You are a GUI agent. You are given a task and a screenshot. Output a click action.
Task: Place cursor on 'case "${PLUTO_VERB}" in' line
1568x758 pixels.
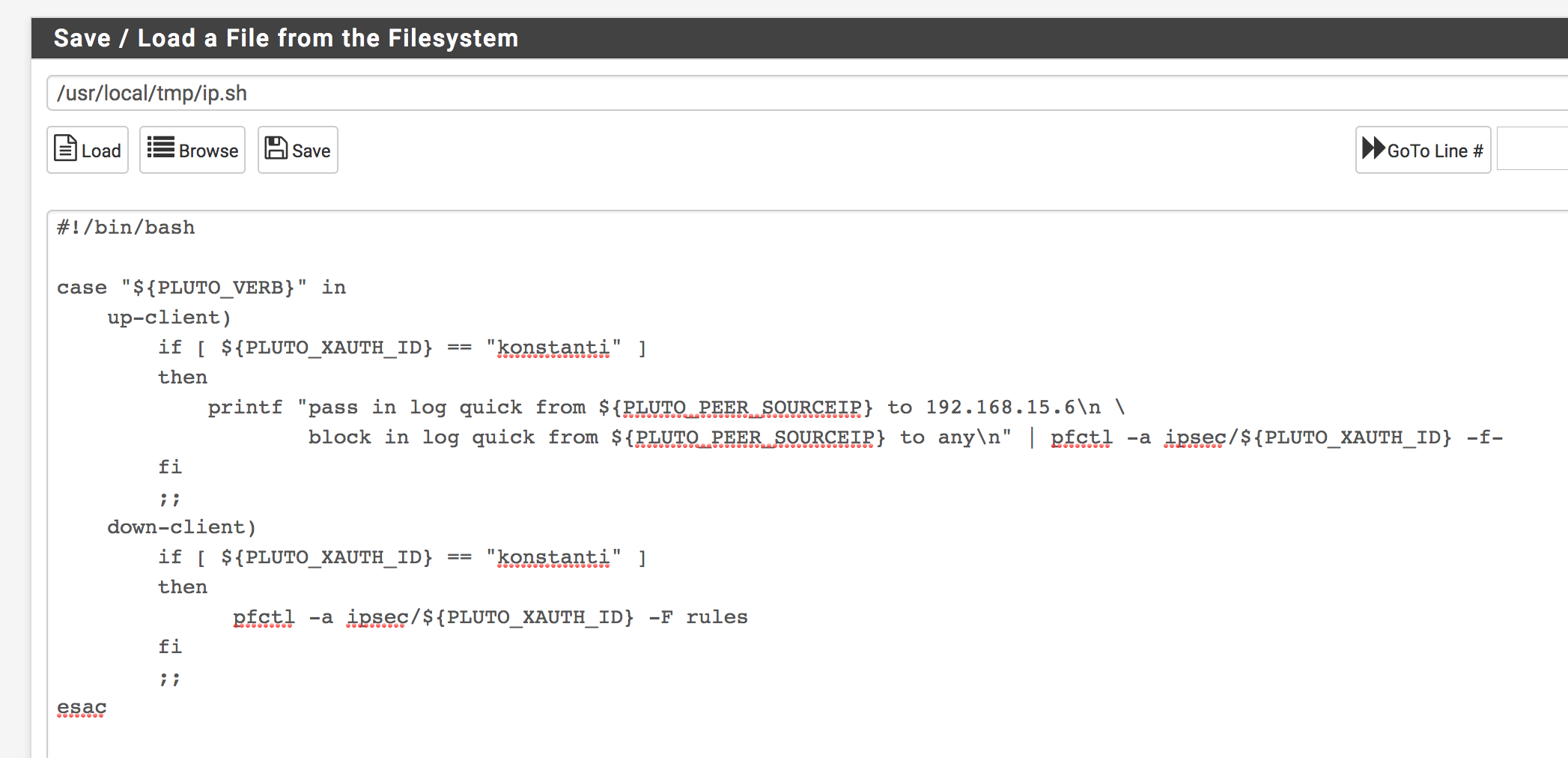tap(201, 288)
